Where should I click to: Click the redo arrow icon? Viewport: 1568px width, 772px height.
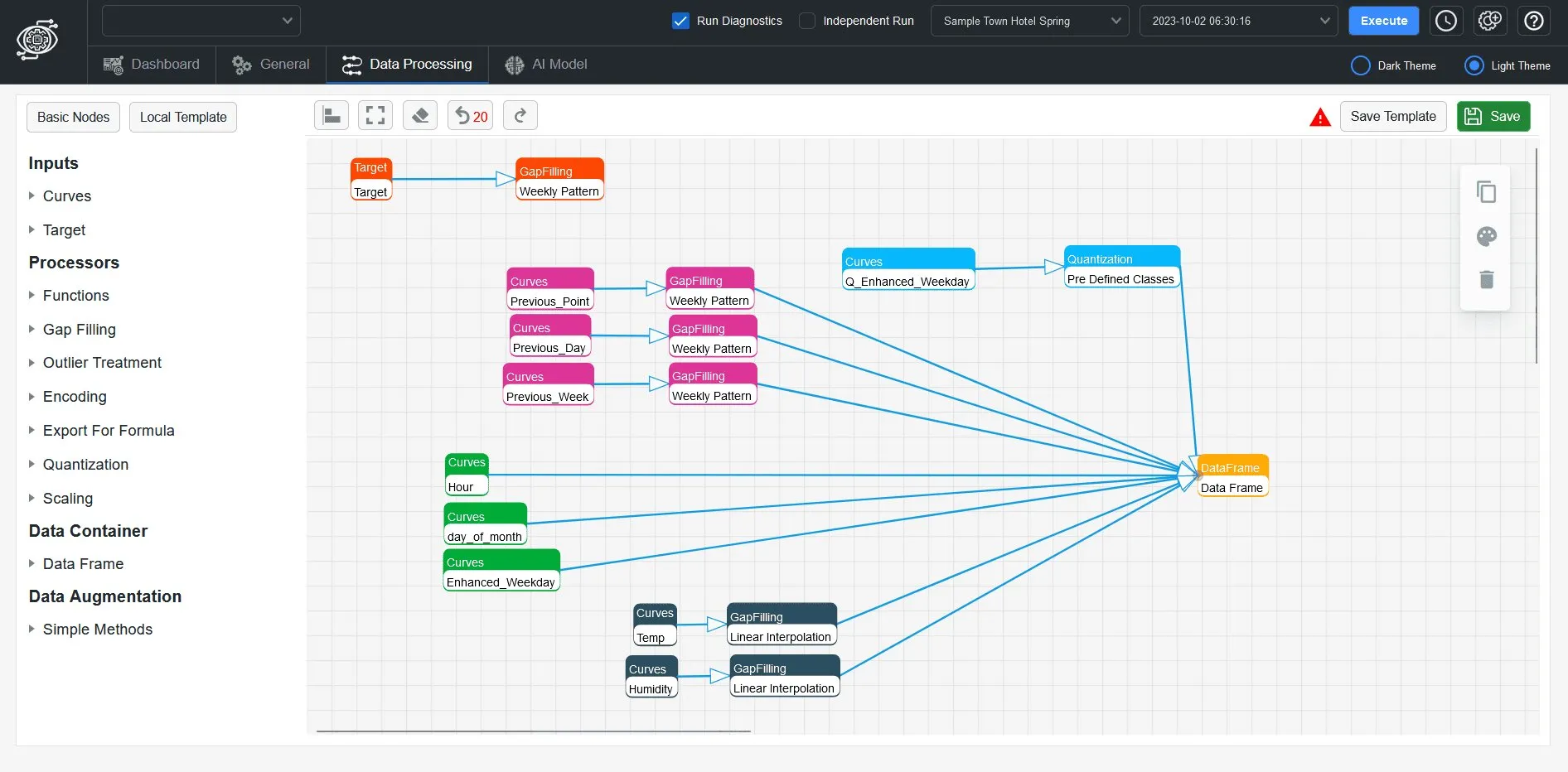520,116
